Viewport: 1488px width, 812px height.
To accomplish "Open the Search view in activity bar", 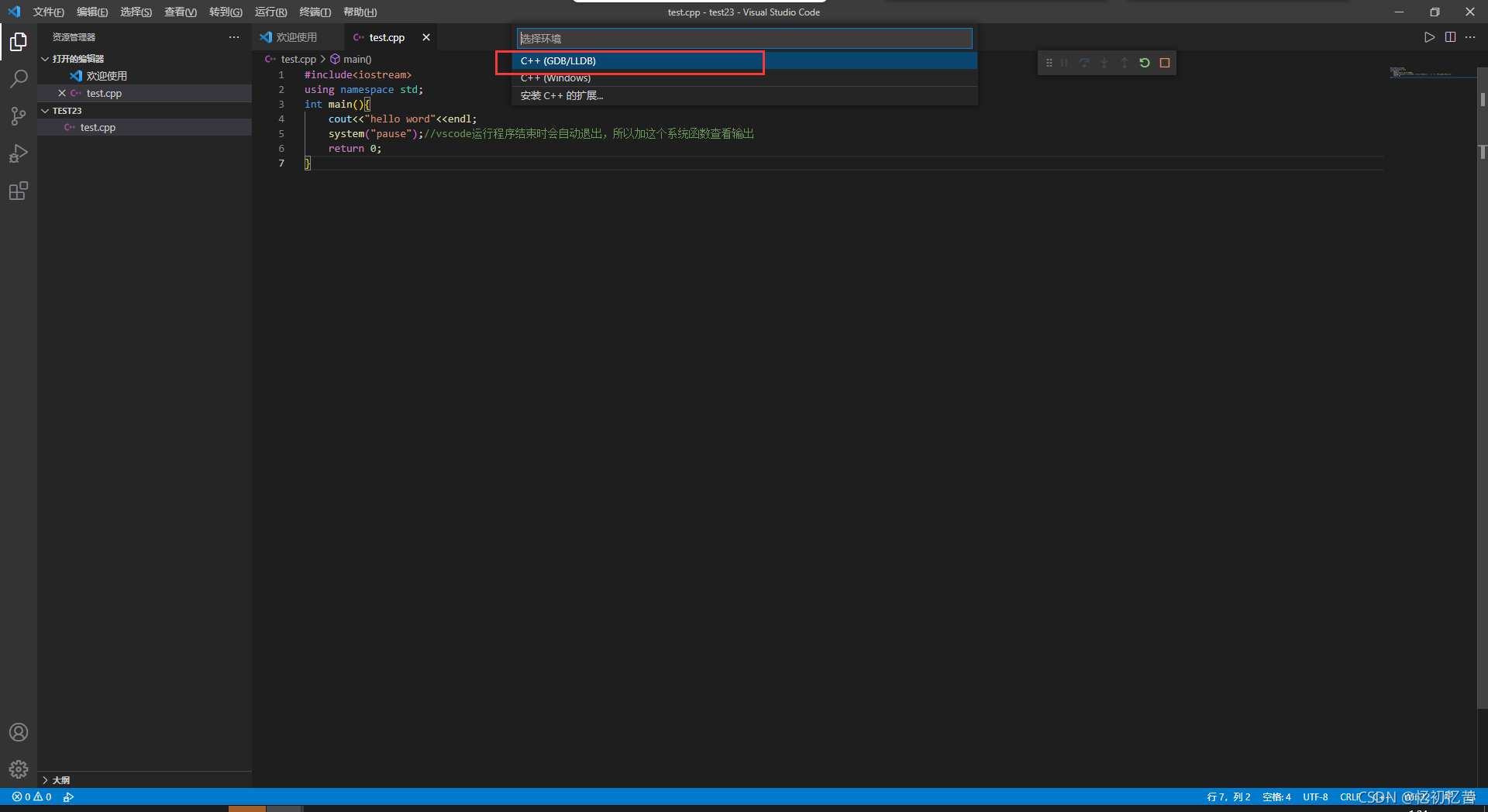I will (x=19, y=79).
